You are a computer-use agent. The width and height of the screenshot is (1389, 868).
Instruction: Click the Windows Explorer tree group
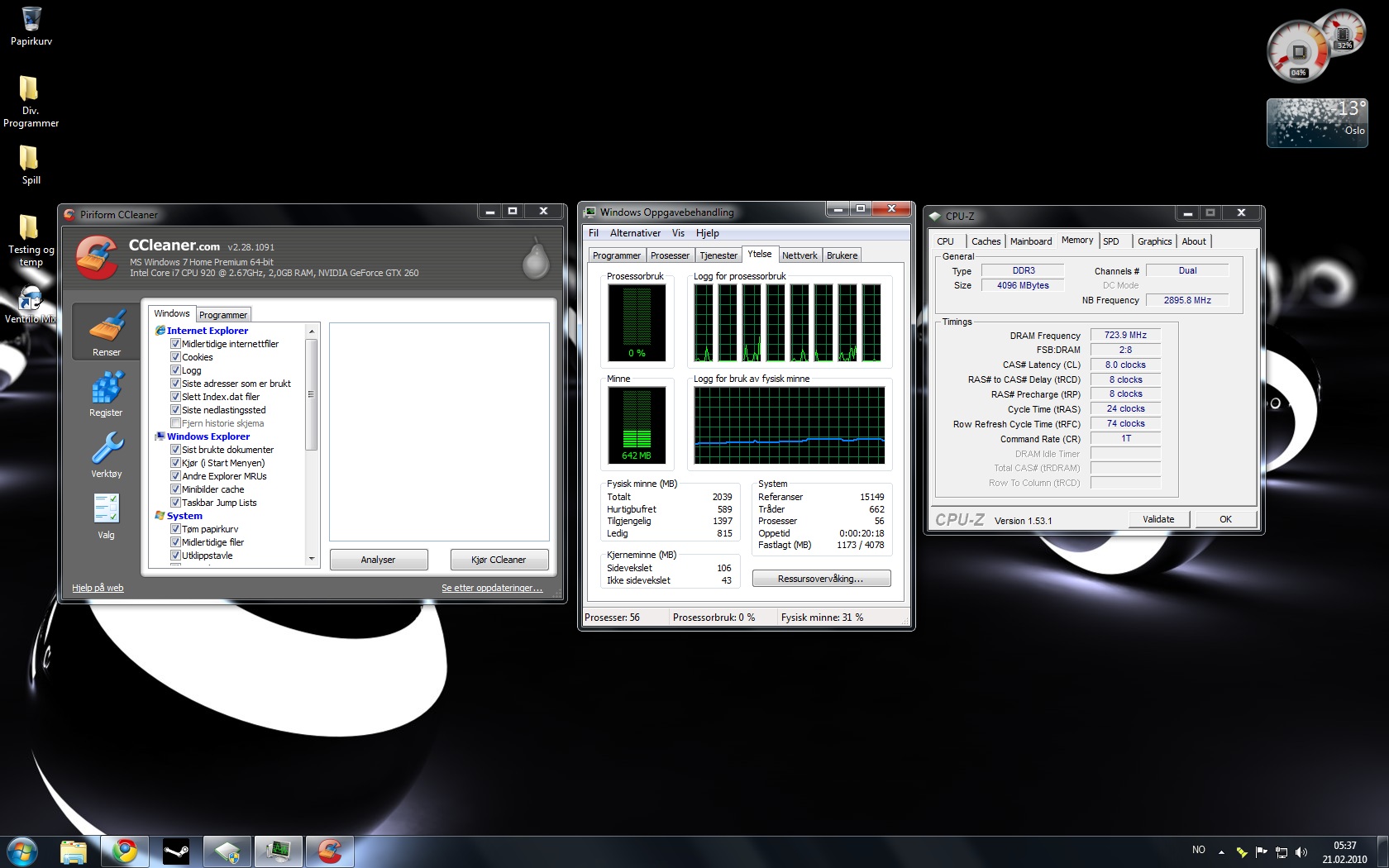pos(208,436)
